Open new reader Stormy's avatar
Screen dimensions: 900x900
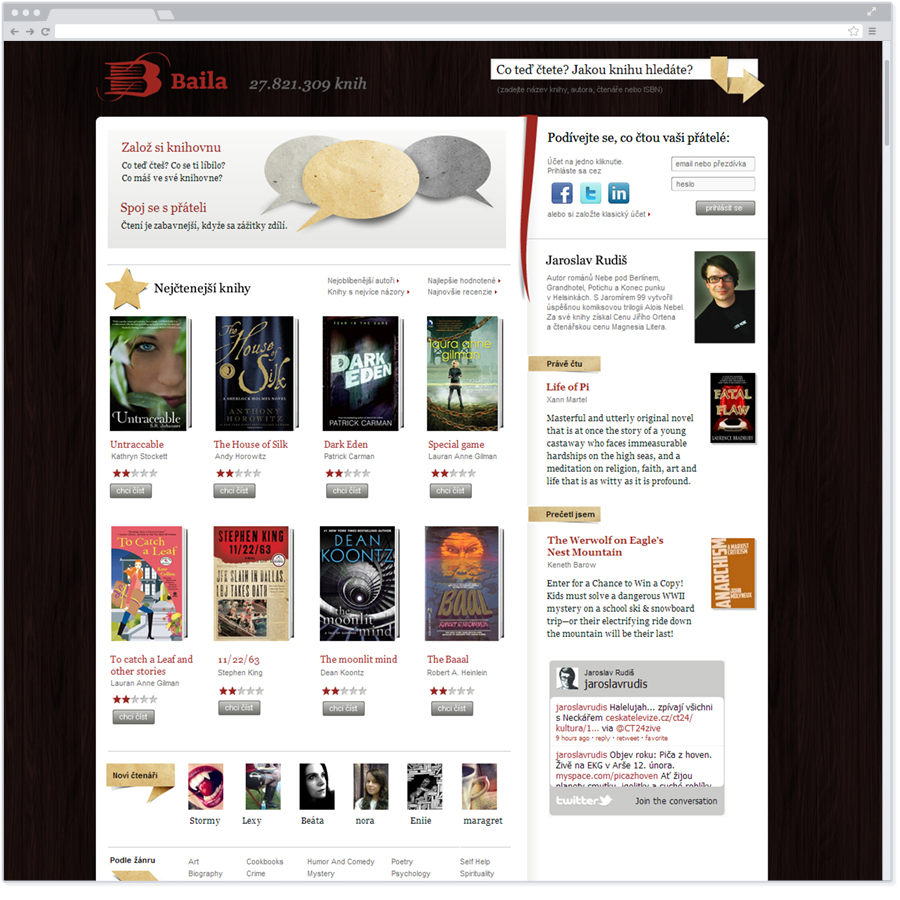205,786
